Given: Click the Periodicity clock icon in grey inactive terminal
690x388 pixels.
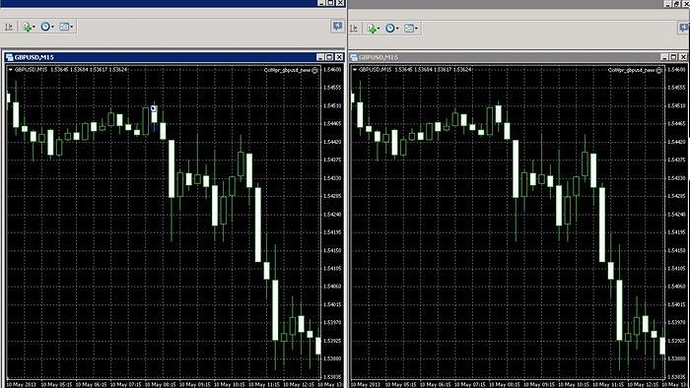Looking at the screenshot, I should [x=389, y=28].
